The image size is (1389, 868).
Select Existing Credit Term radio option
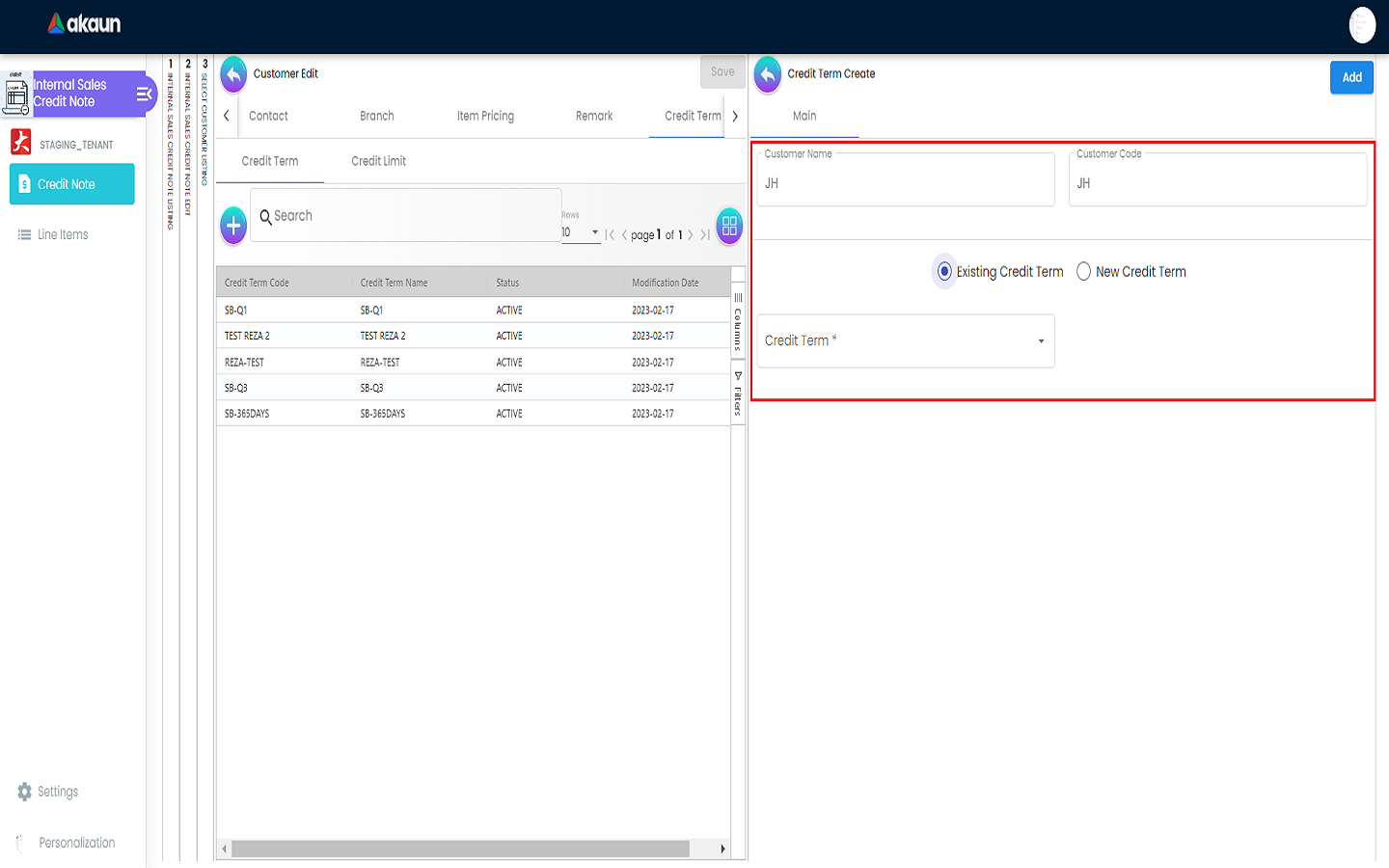coord(944,272)
